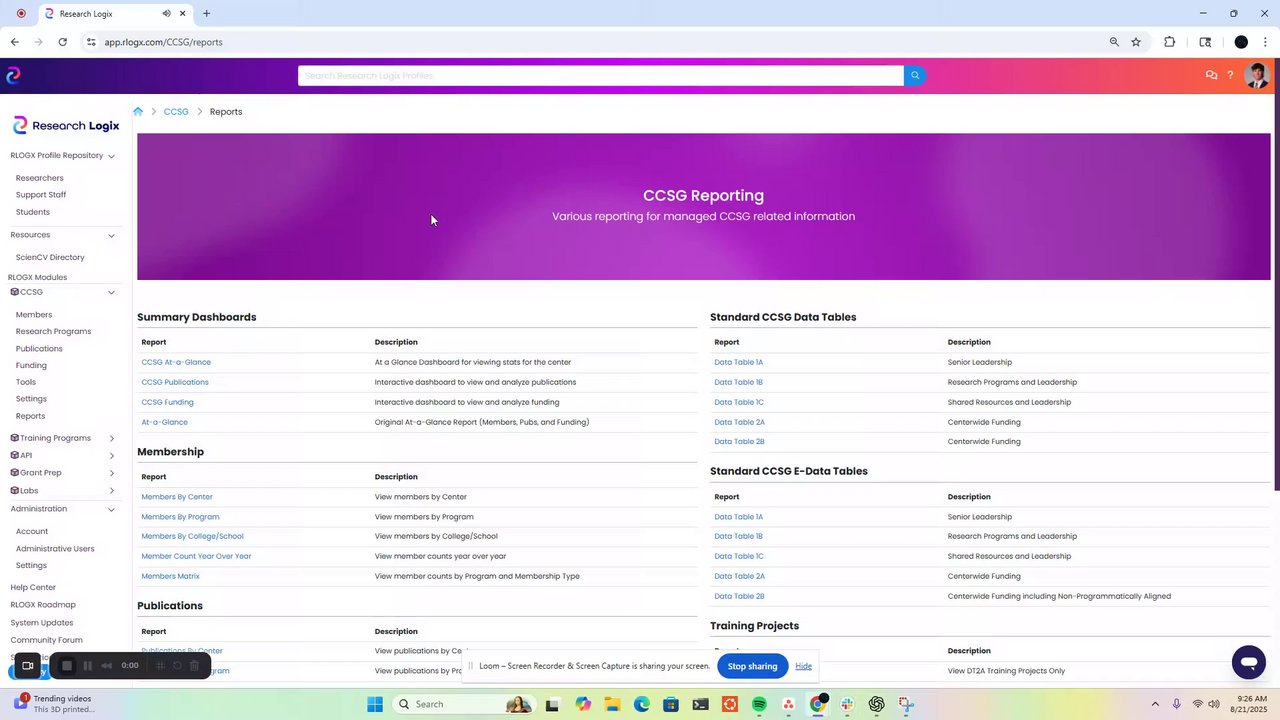The height and width of the screenshot is (720, 1280).
Task: Open the CCSG Funding dashboard link
Action: click(x=167, y=402)
